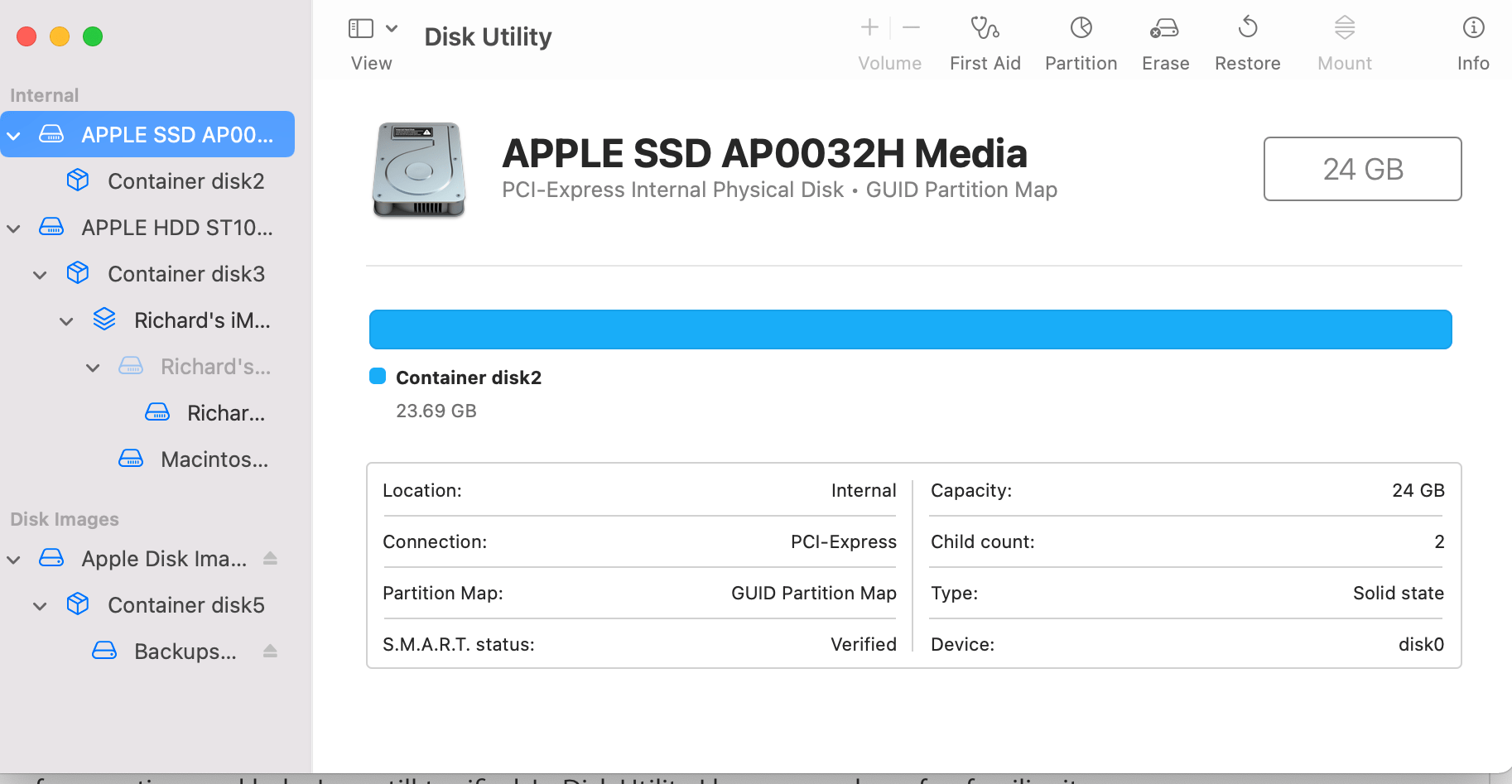Image resolution: width=1512 pixels, height=784 pixels.
Task: Select Richard's iMac in the sidebar
Action: (x=202, y=320)
